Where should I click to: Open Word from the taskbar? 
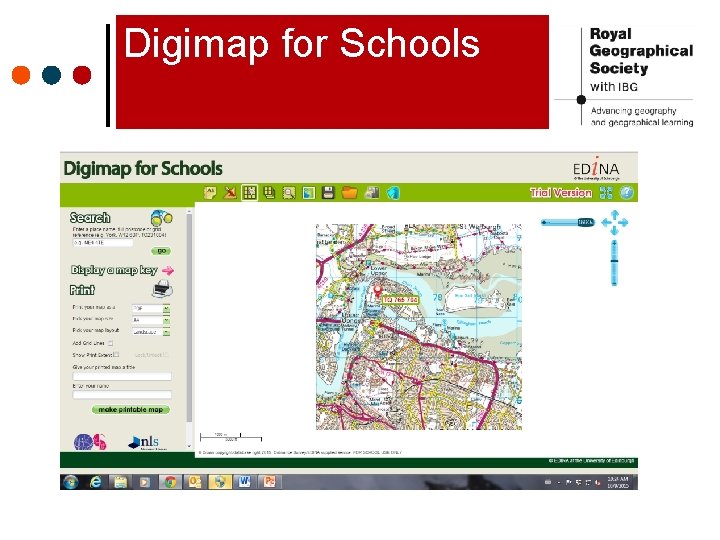tap(244, 482)
